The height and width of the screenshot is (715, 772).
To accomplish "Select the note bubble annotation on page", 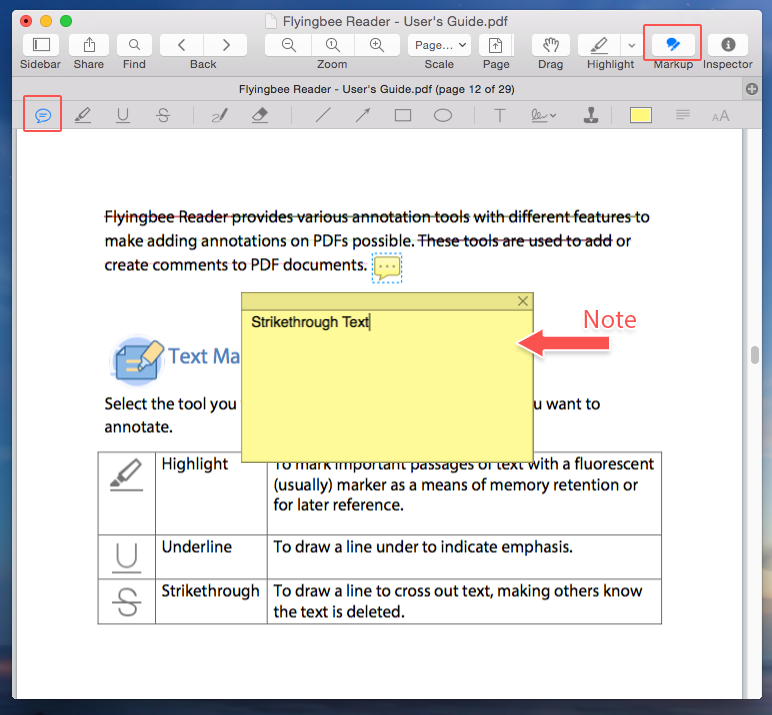I will [387, 268].
